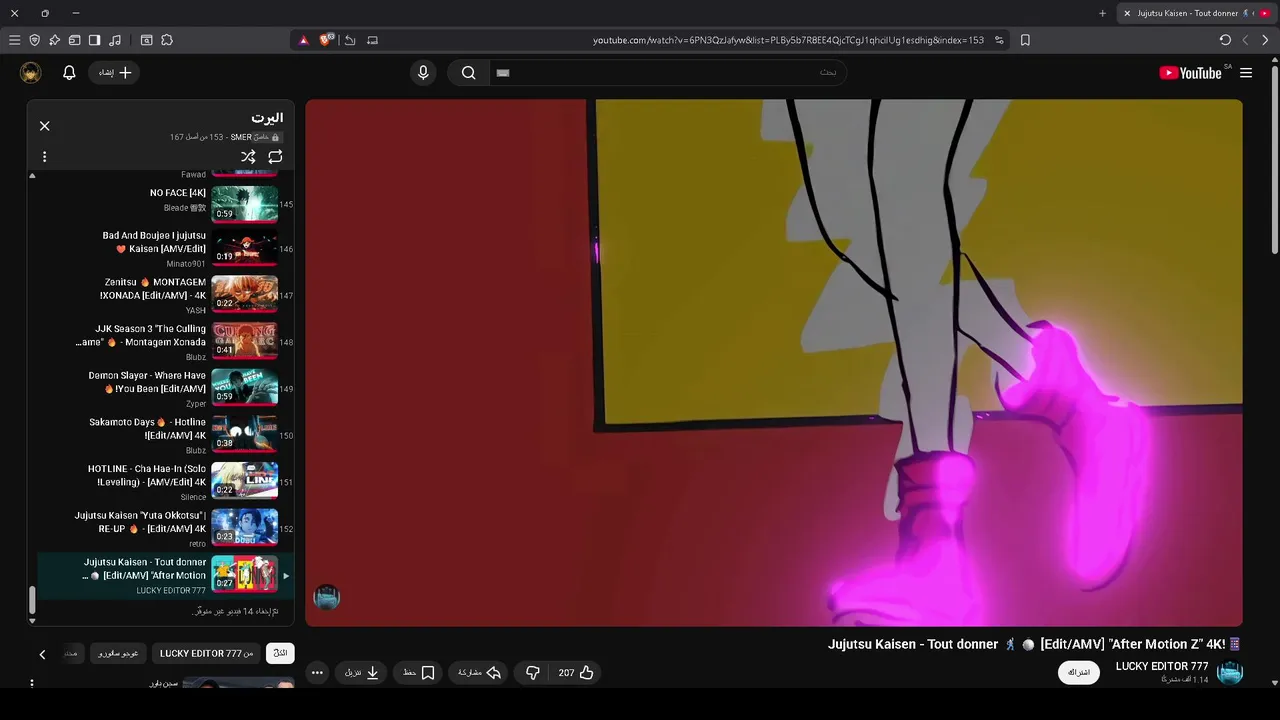The image size is (1280, 720).
Task: Open the YouTube guide hamburger menu
Action: [1246, 72]
